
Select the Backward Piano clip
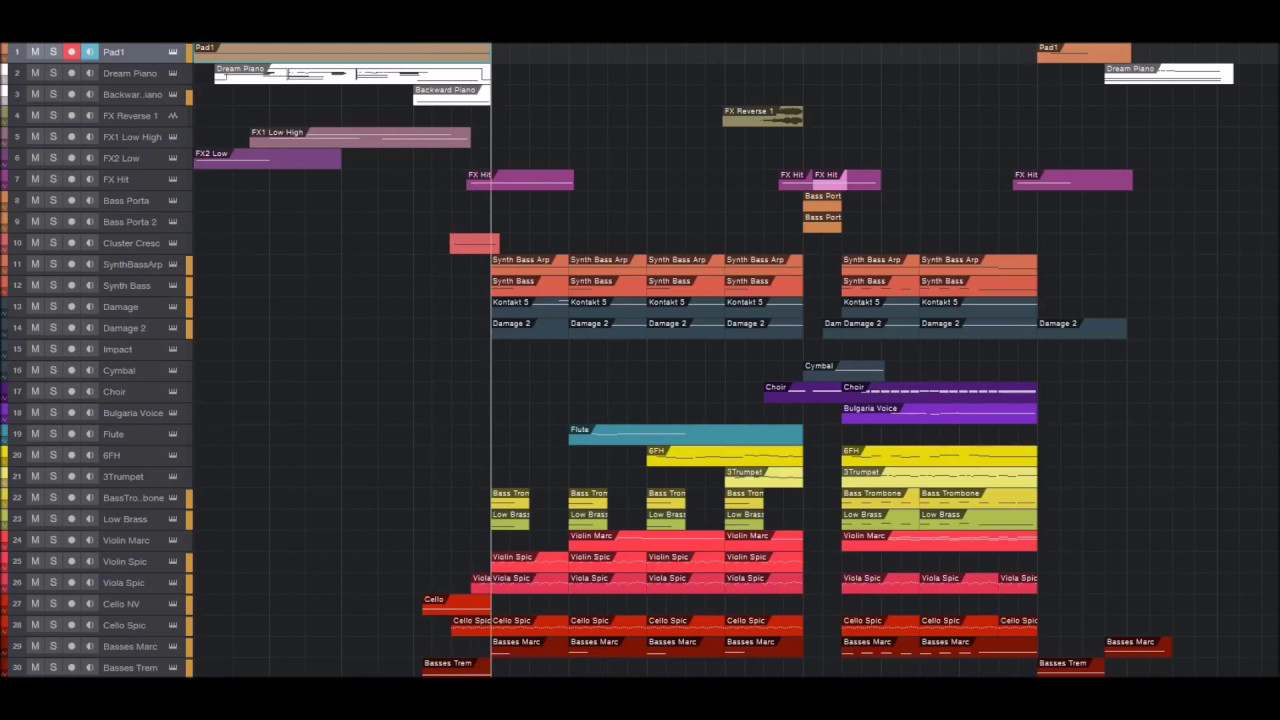pyautogui.click(x=452, y=95)
